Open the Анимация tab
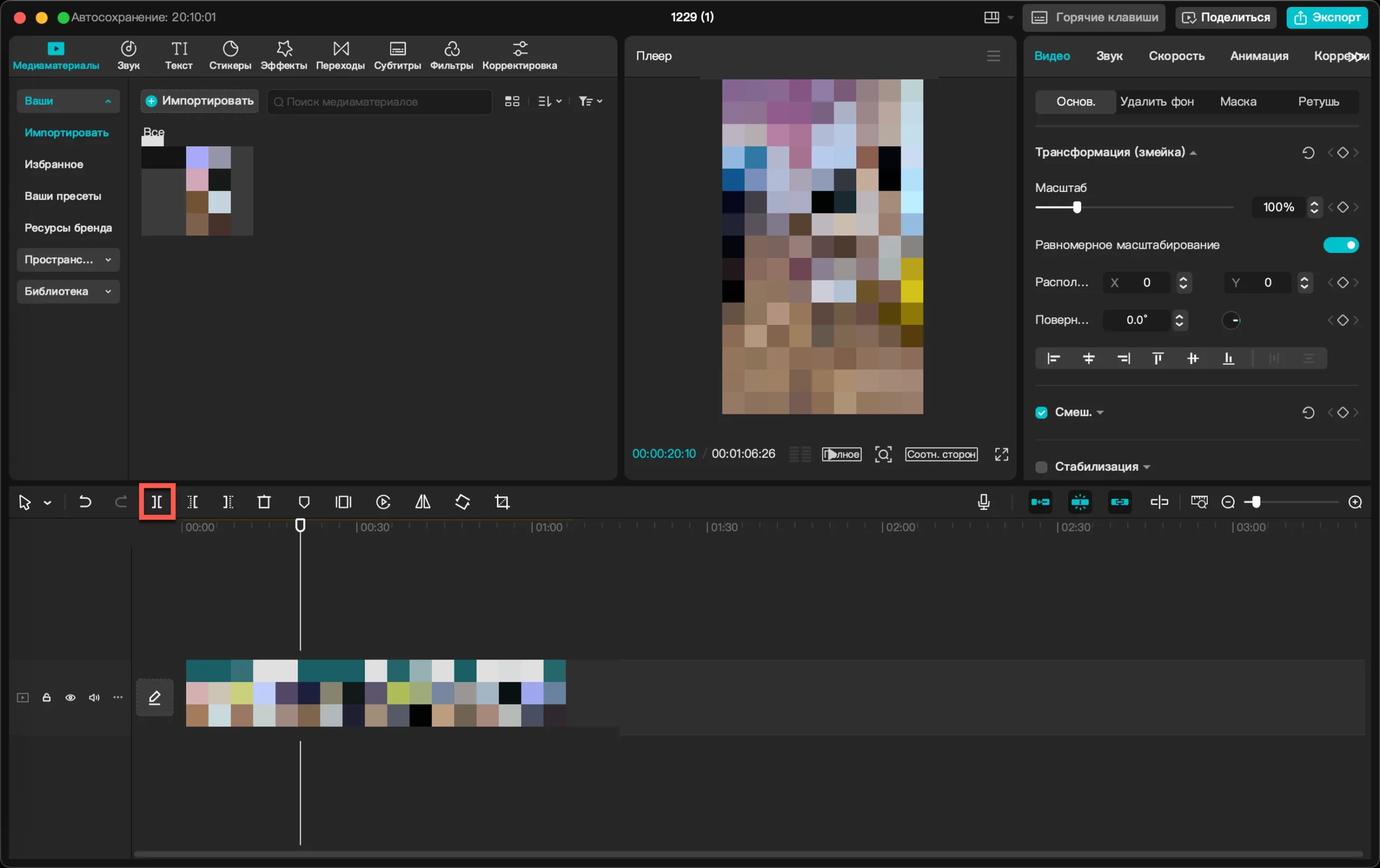 pos(1259,55)
